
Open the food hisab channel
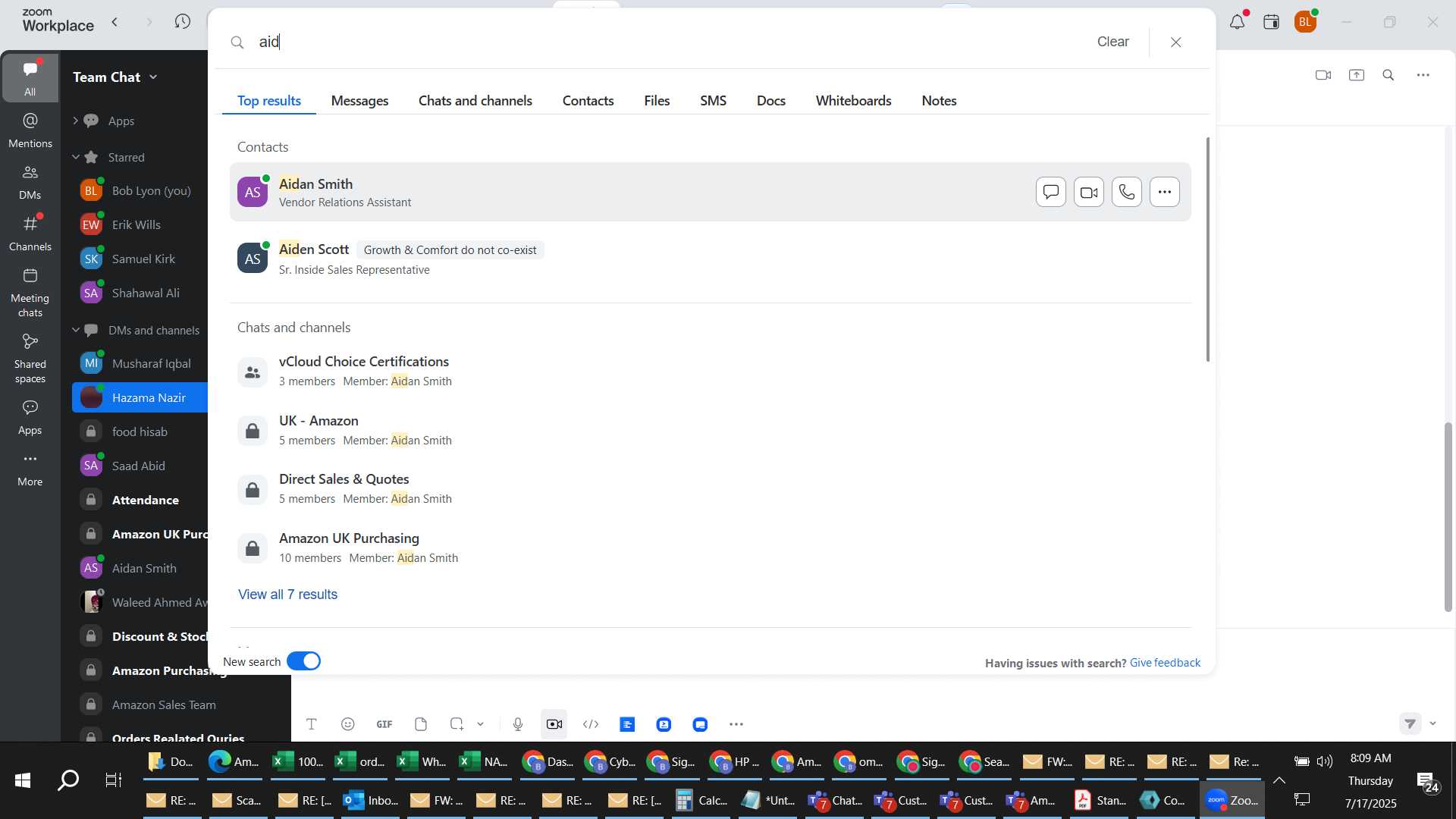[x=140, y=431]
